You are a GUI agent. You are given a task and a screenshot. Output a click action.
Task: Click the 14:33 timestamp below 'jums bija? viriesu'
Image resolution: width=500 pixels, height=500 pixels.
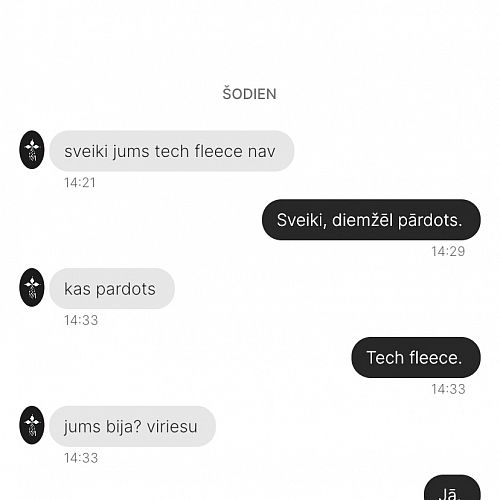coord(81,458)
